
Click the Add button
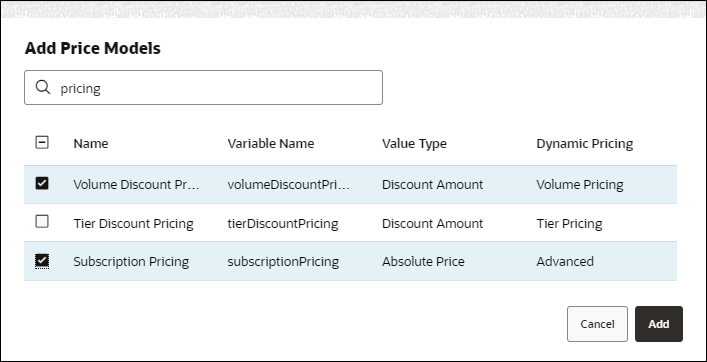pyautogui.click(x=659, y=324)
